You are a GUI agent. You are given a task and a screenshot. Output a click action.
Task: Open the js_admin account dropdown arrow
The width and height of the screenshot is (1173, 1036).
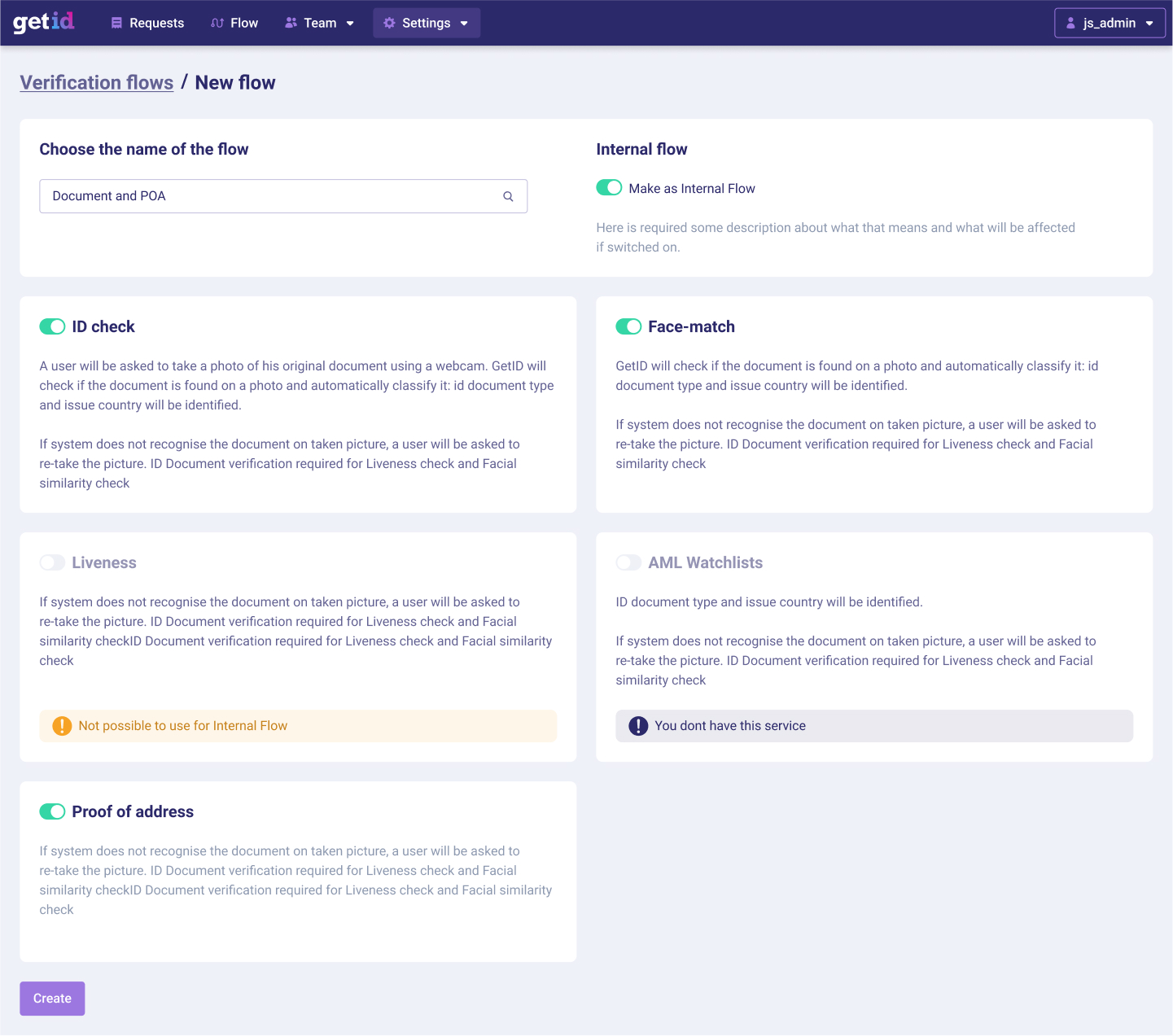1149,24
